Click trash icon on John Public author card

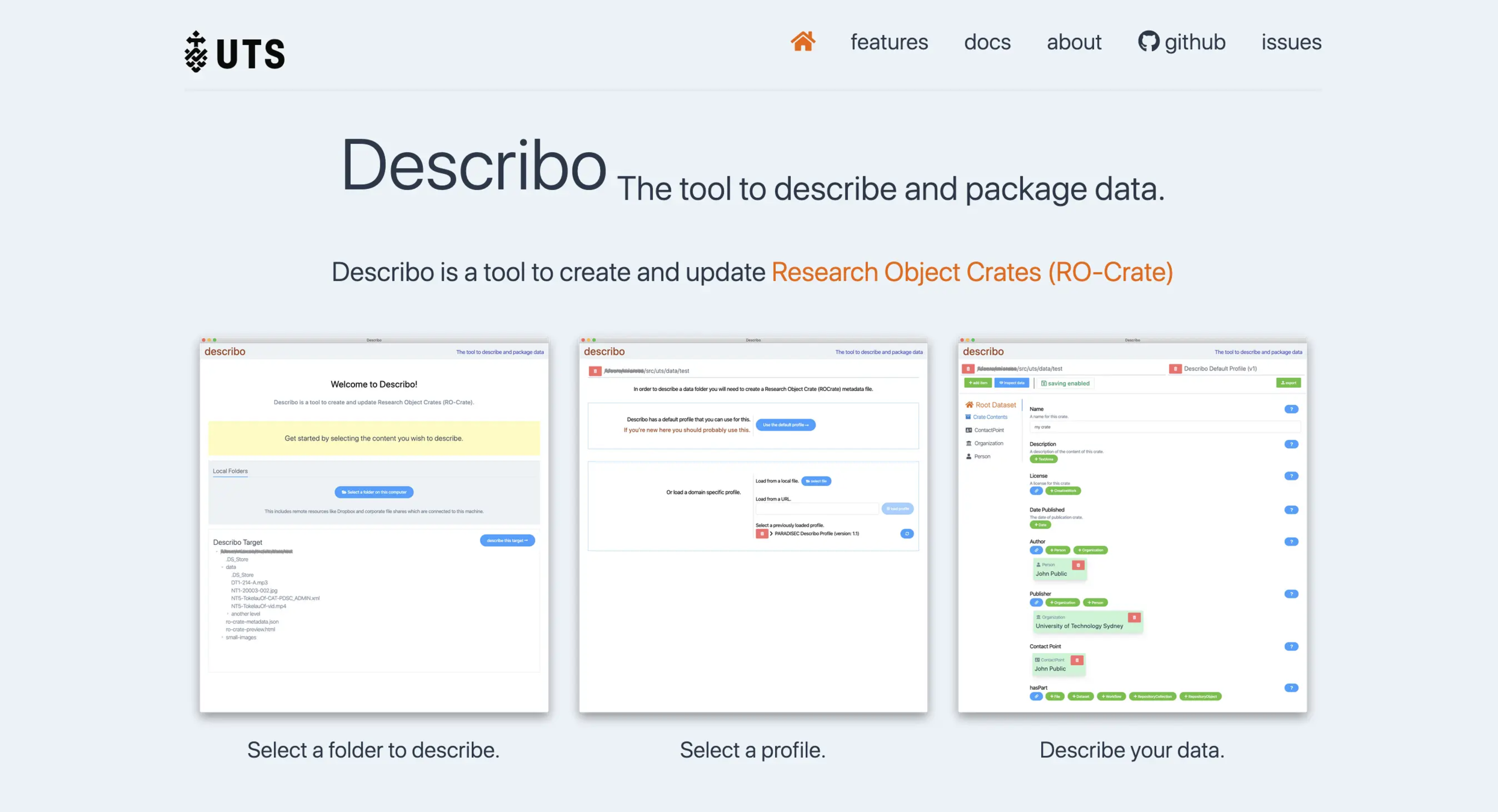point(1078,565)
